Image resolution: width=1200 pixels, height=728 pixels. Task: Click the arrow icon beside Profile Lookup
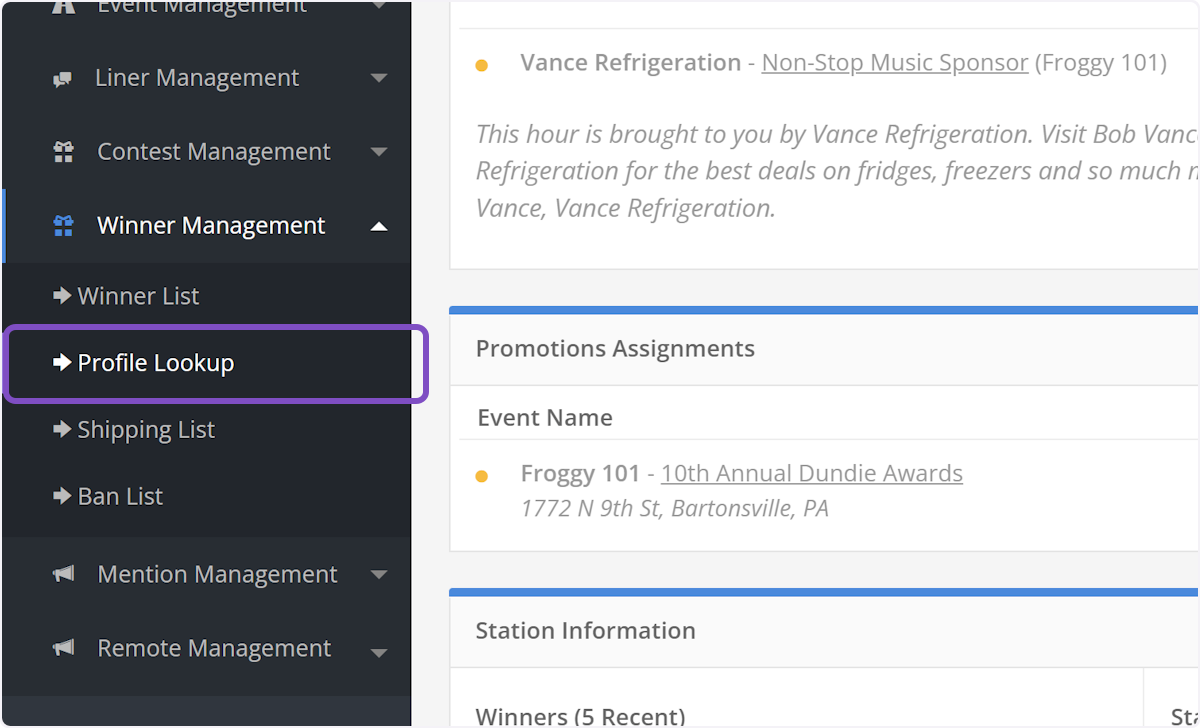point(63,364)
